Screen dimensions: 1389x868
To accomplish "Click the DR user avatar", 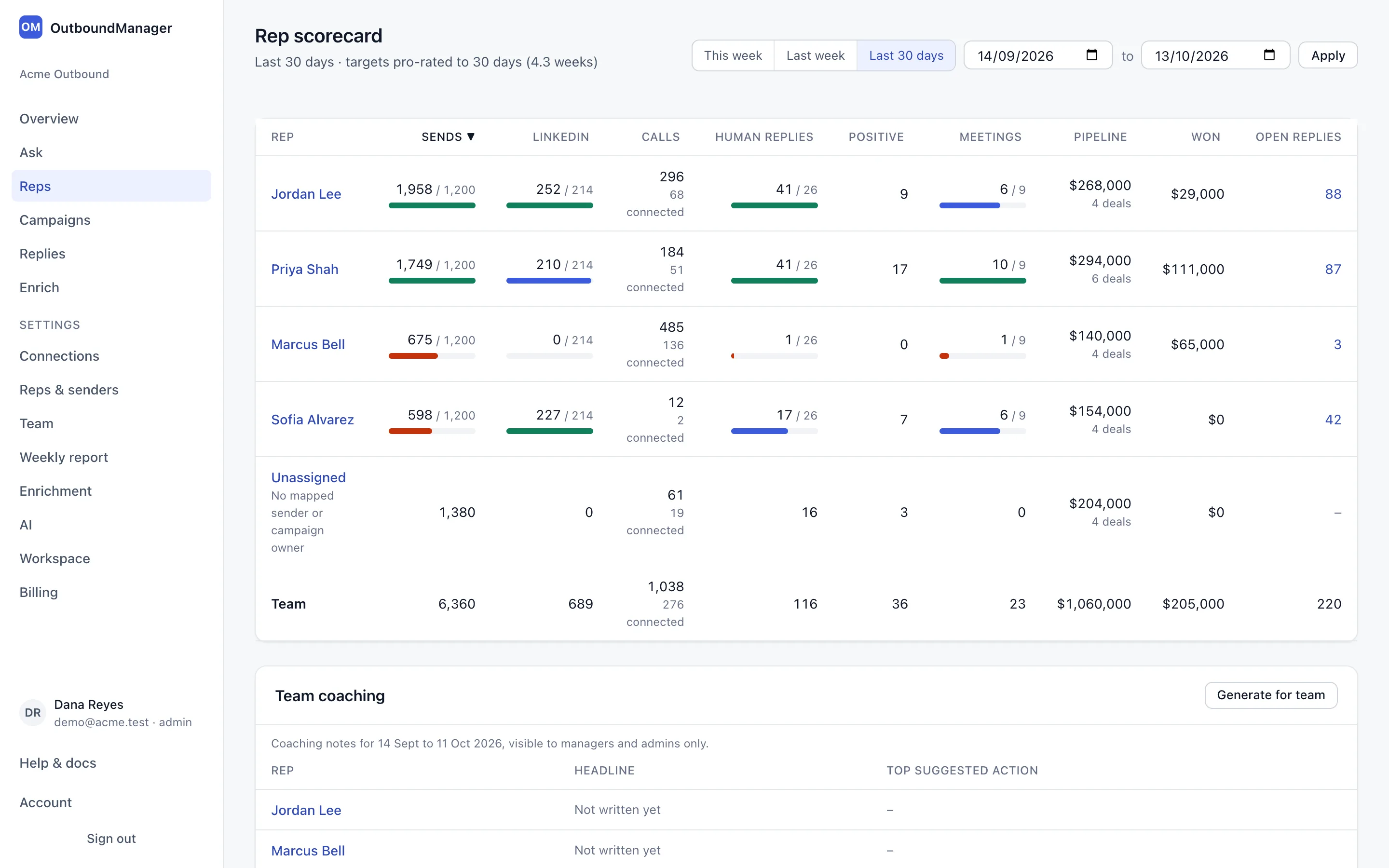I will pyautogui.click(x=33, y=712).
